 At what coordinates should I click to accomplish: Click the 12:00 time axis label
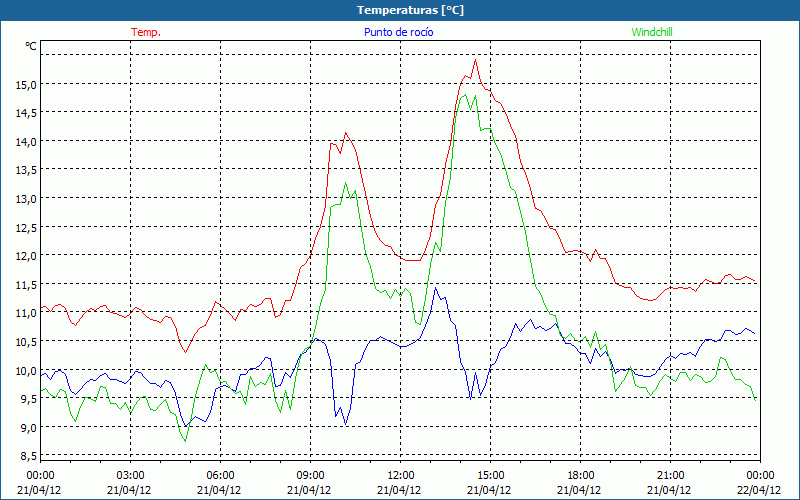click(401, 476)
